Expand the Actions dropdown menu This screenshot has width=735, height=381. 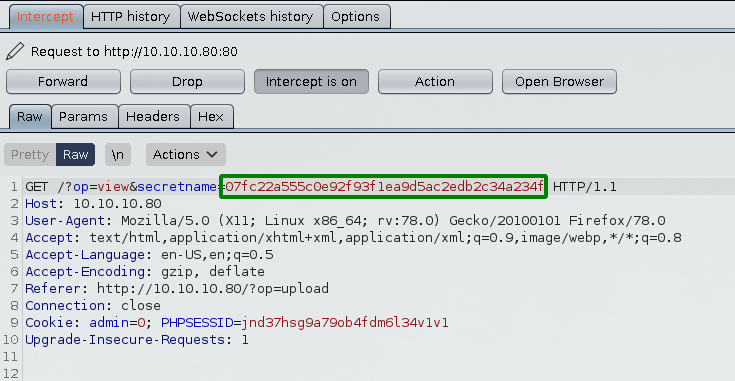[186, 155]
